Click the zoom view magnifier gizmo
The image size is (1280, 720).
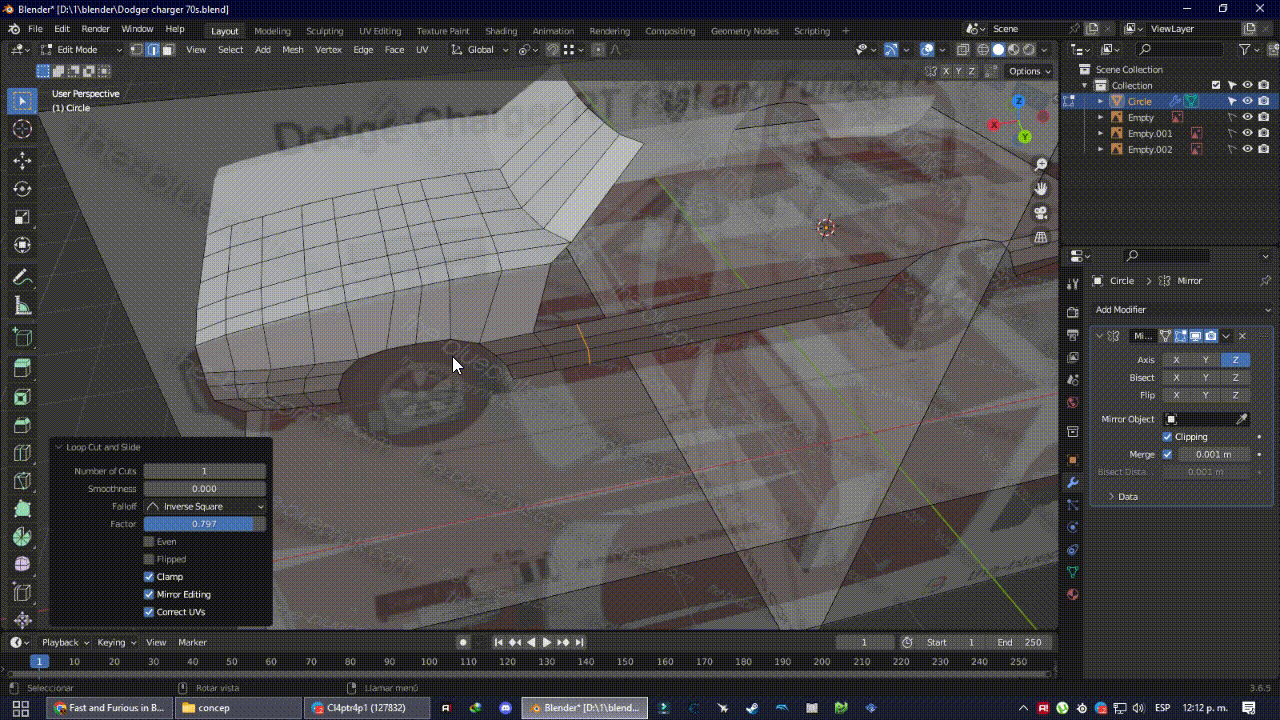click(1041, 164)
